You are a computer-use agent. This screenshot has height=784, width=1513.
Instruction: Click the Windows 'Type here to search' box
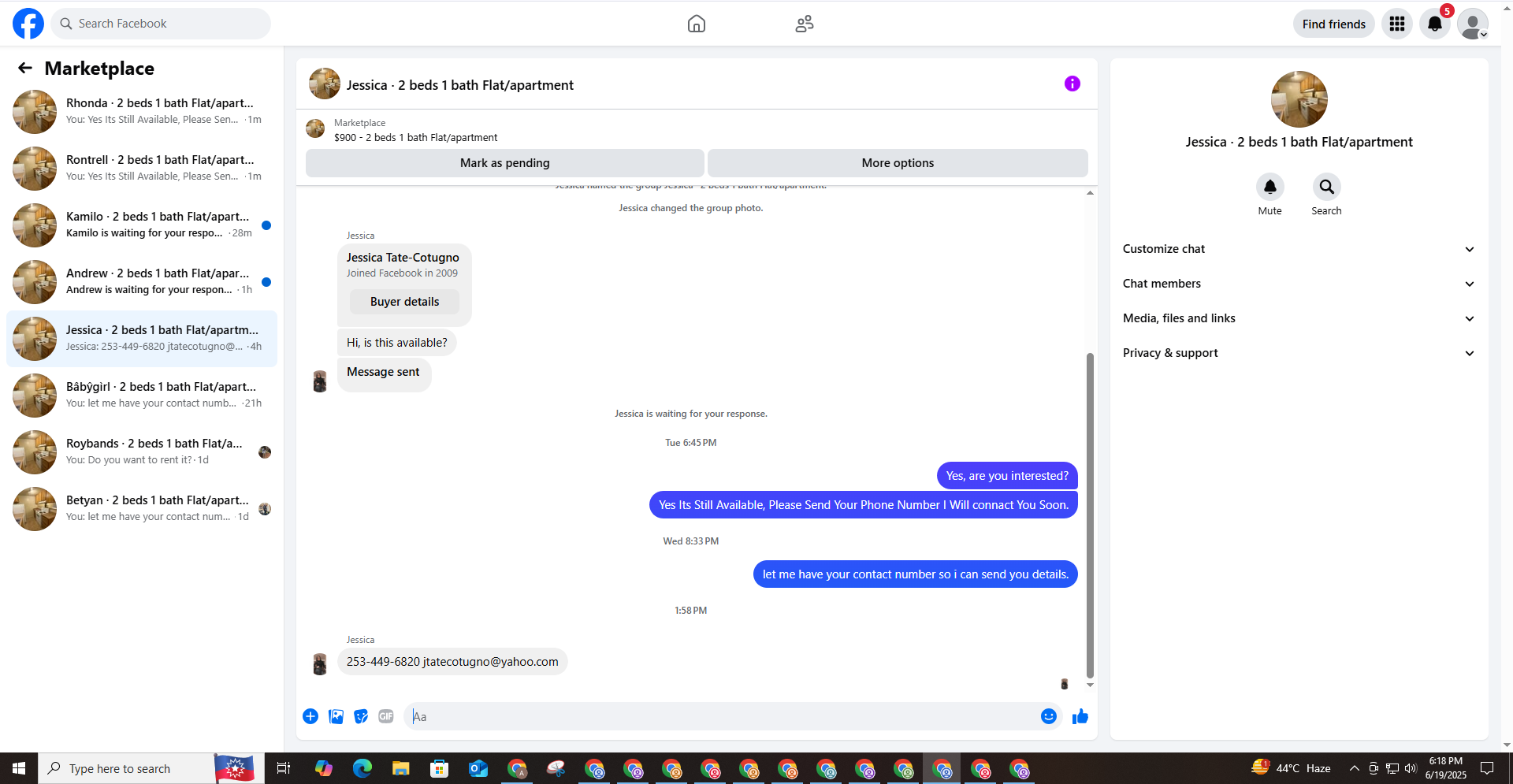point(126,768)
